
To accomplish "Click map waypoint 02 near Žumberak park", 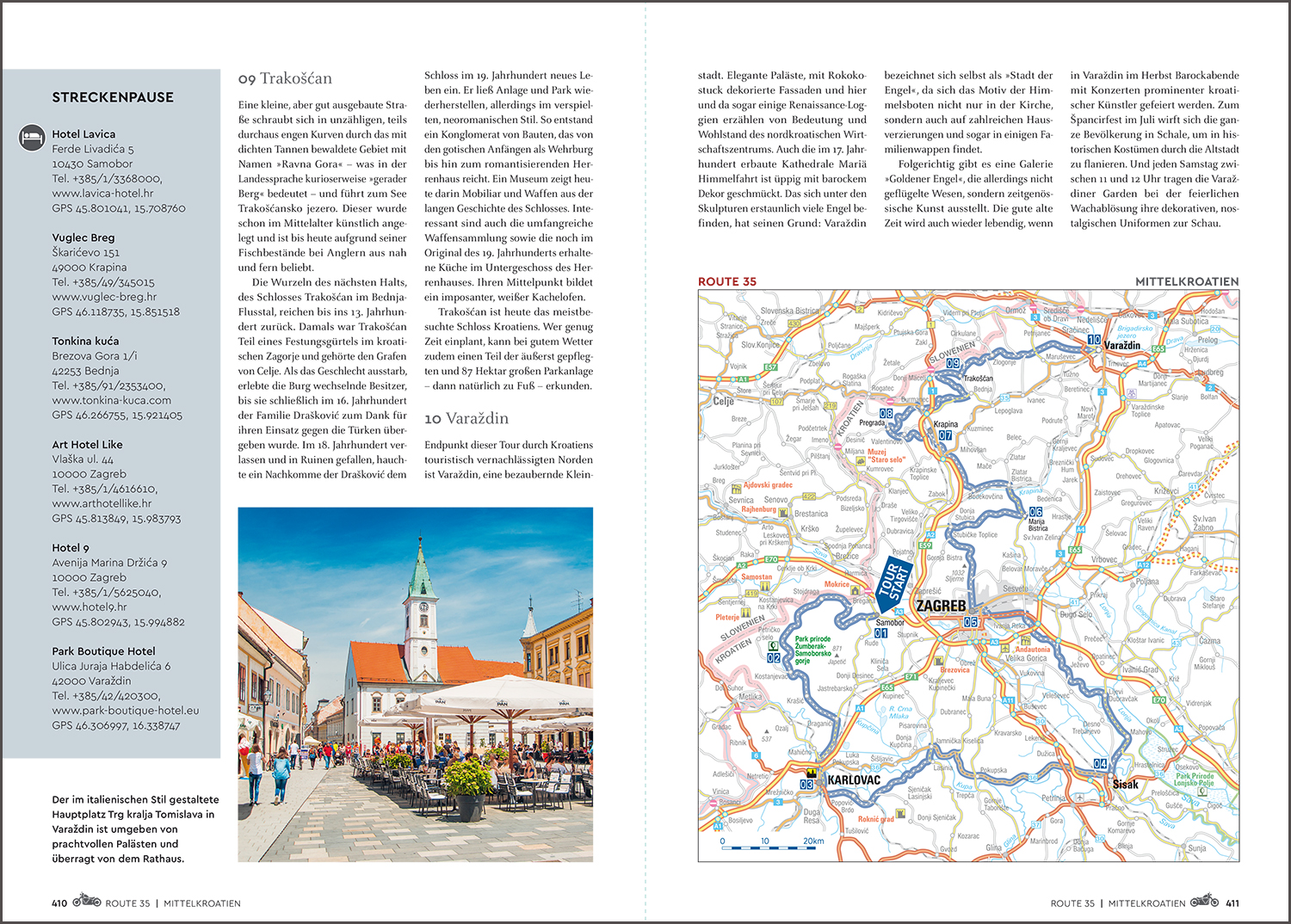I will point(774,657).
